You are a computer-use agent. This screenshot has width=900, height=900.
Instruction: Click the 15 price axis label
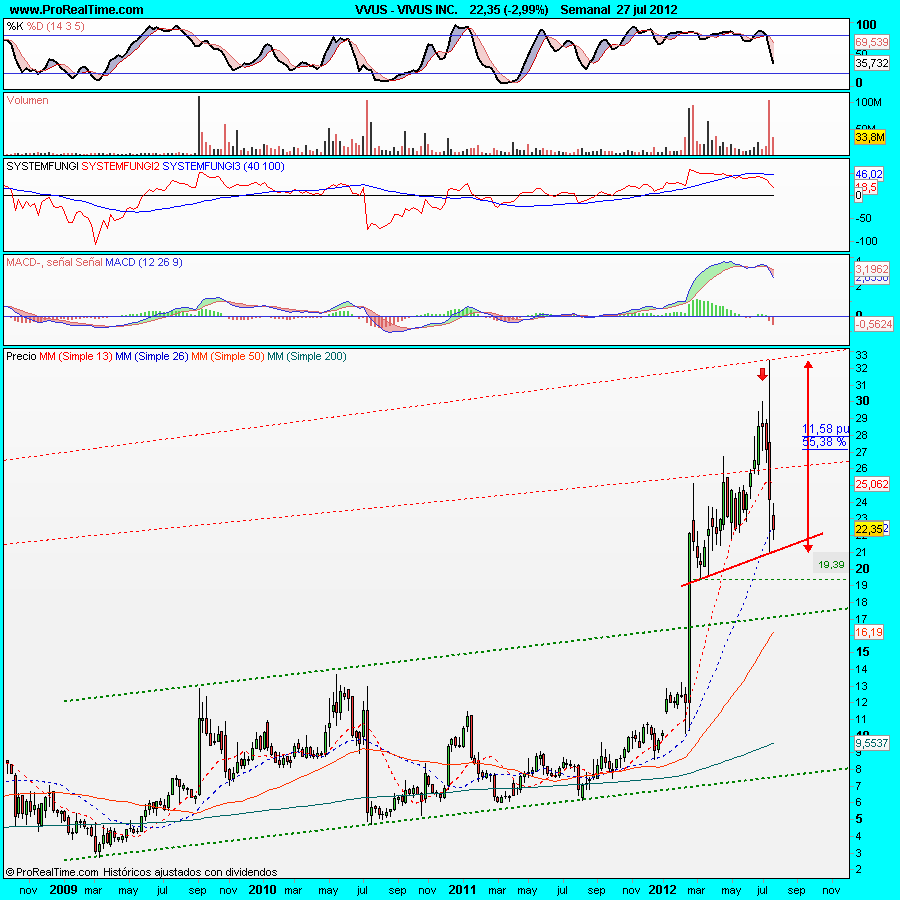(862, 652)
